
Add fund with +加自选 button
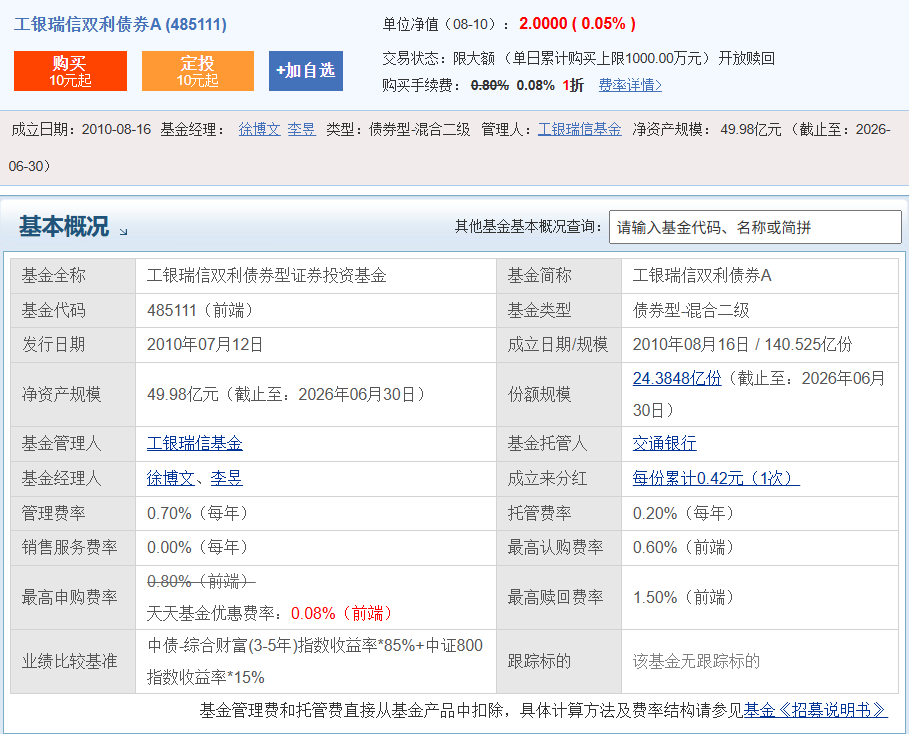(x=306, y=71)
